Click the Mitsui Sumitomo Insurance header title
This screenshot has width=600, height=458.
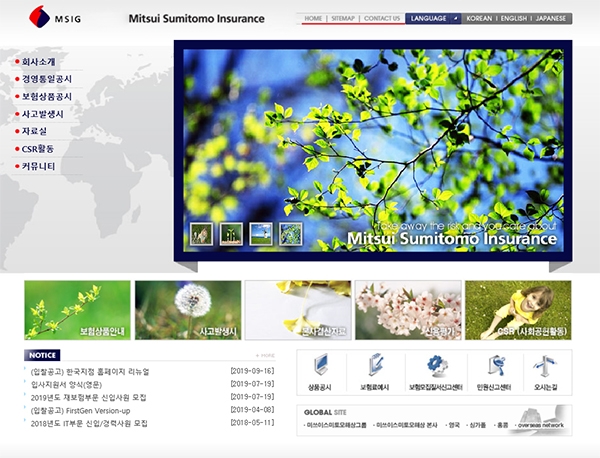coord(196,19)
